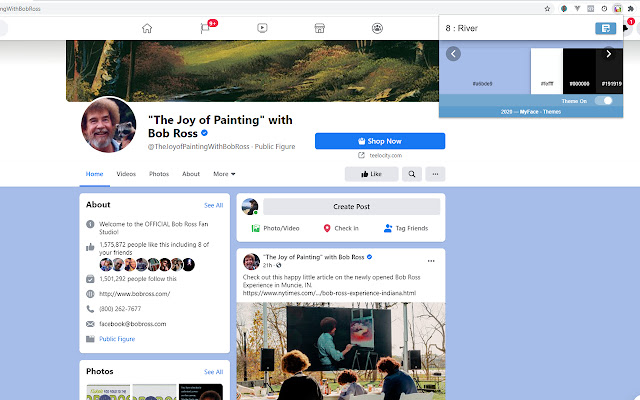
Task: Click the Shop Now button
Action: pos(380,141)
